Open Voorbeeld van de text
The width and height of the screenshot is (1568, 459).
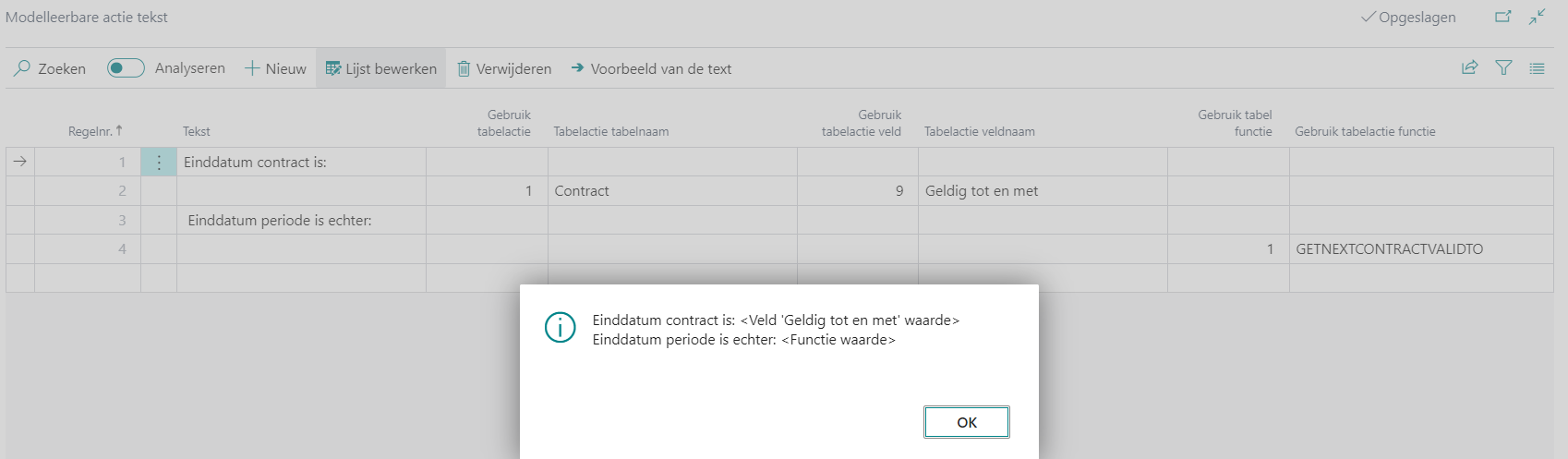pos(651,68)
